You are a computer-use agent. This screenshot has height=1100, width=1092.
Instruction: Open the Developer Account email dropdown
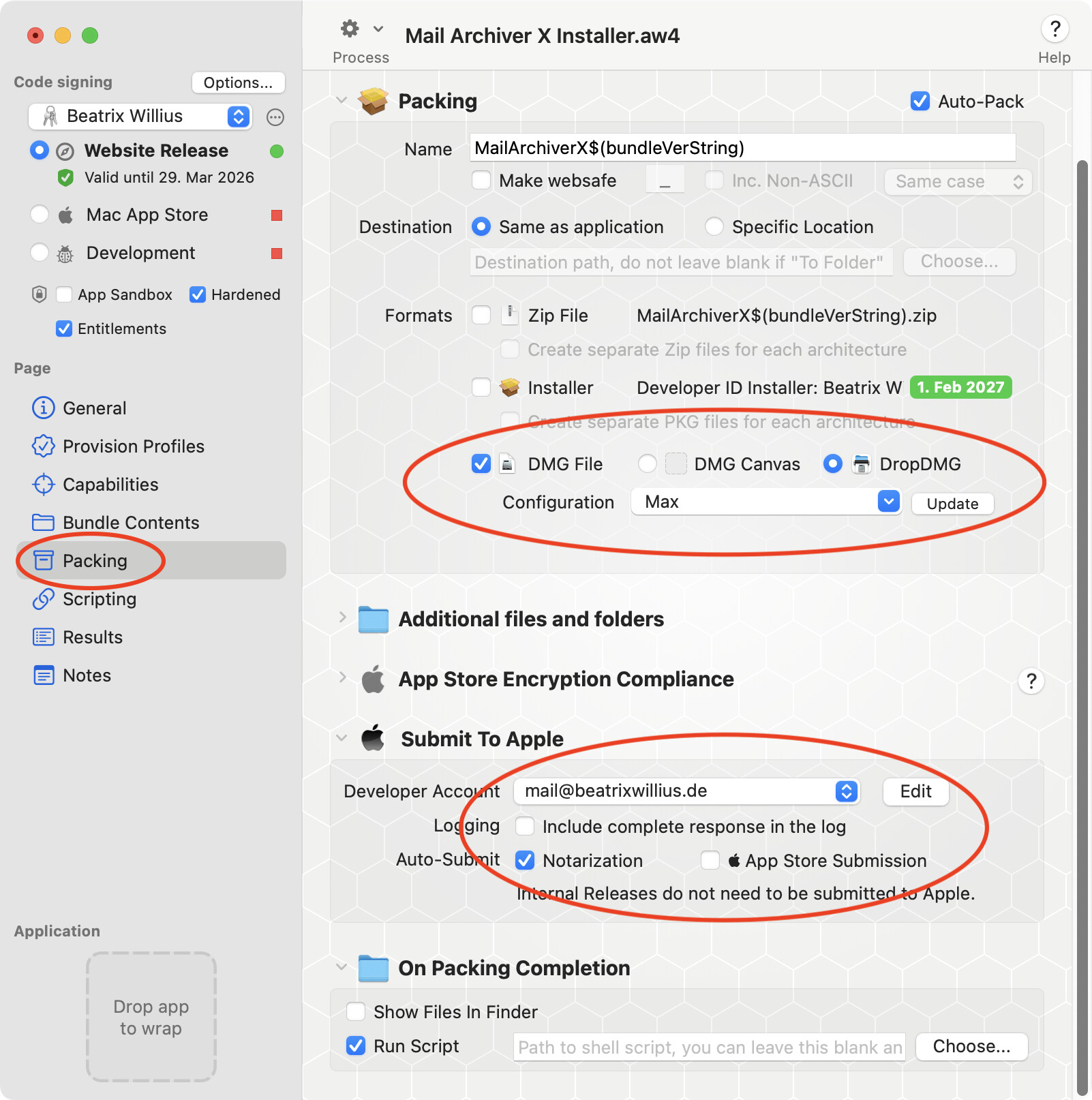[x=686, y=791]
